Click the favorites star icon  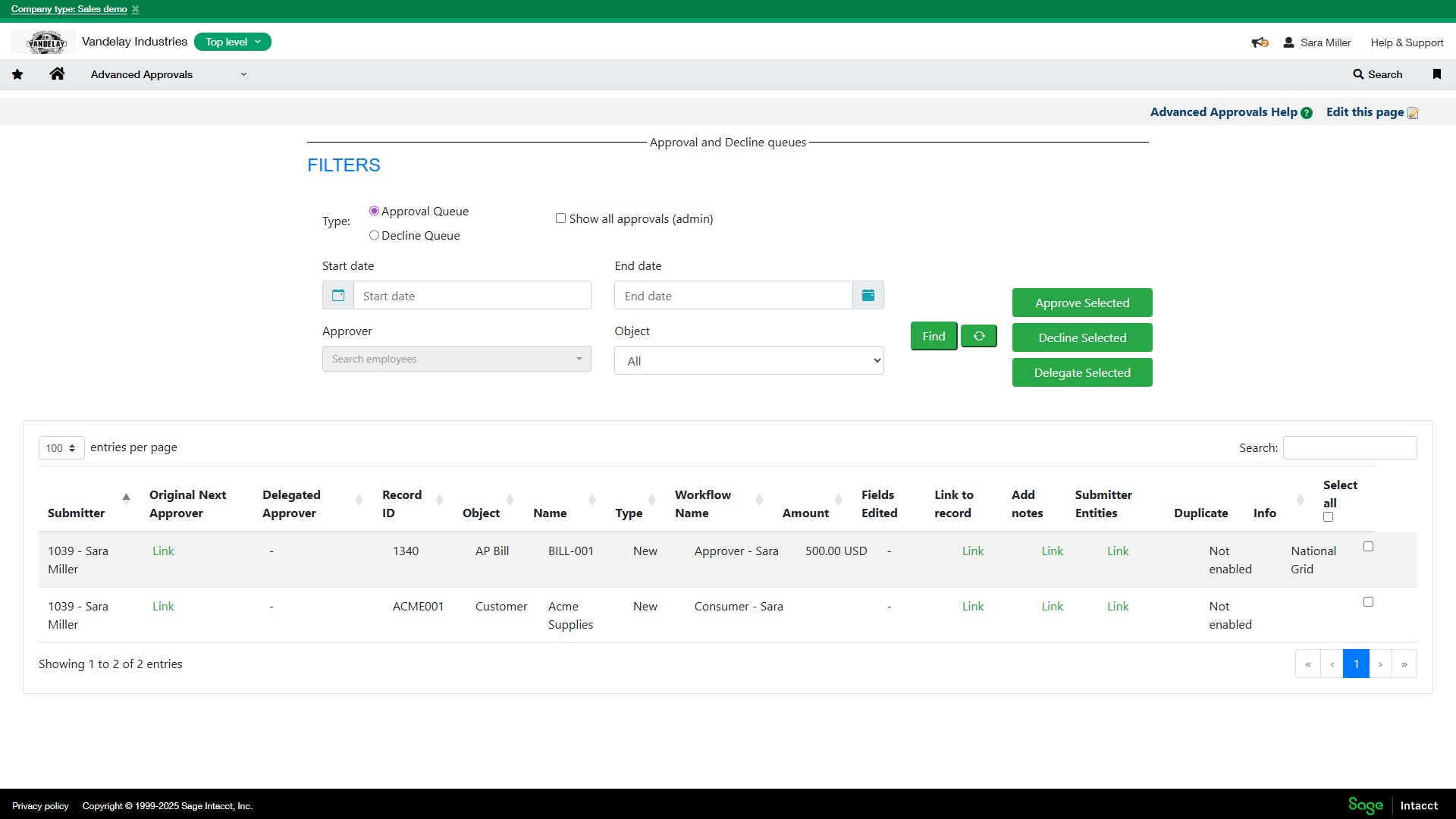click(x=17, y=74)
